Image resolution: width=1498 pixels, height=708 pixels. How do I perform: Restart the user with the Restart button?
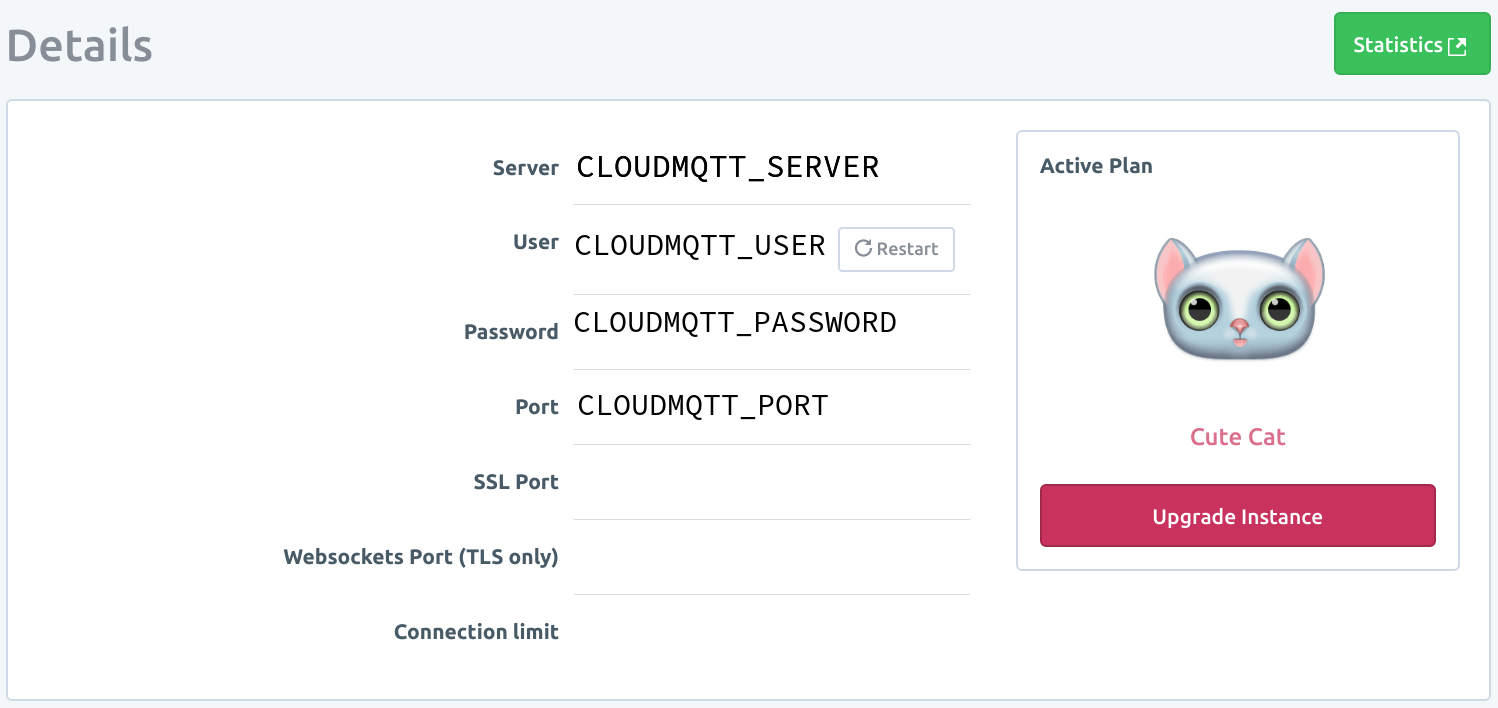[x=896, y=249]
